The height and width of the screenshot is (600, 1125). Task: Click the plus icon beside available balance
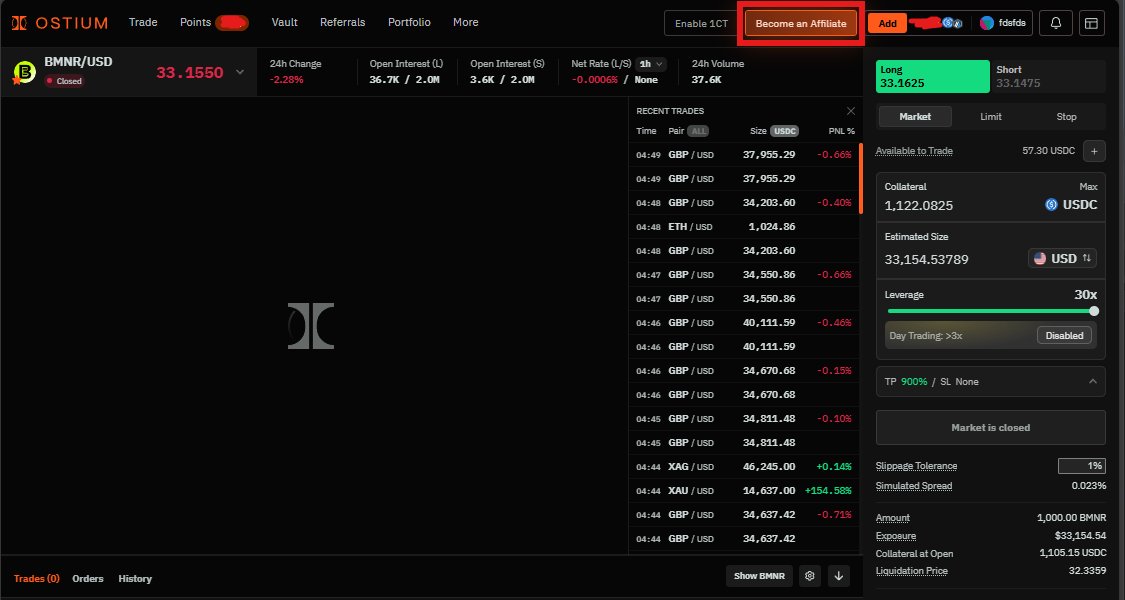(1094, 151)
